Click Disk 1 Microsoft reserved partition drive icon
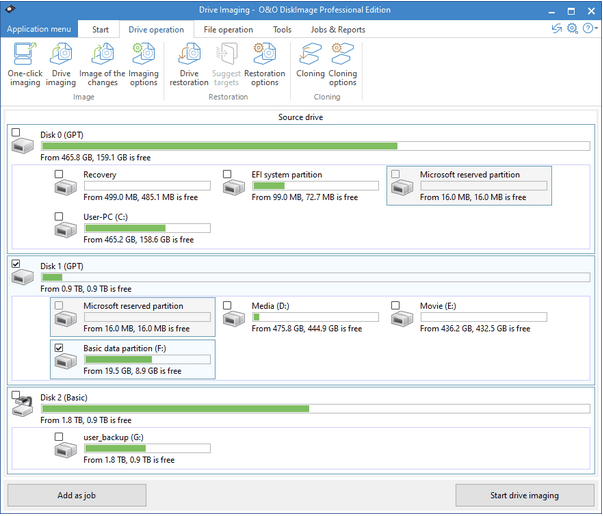Image resolution: width=603 pixels, height=516 pixels. tap(65, 319)
